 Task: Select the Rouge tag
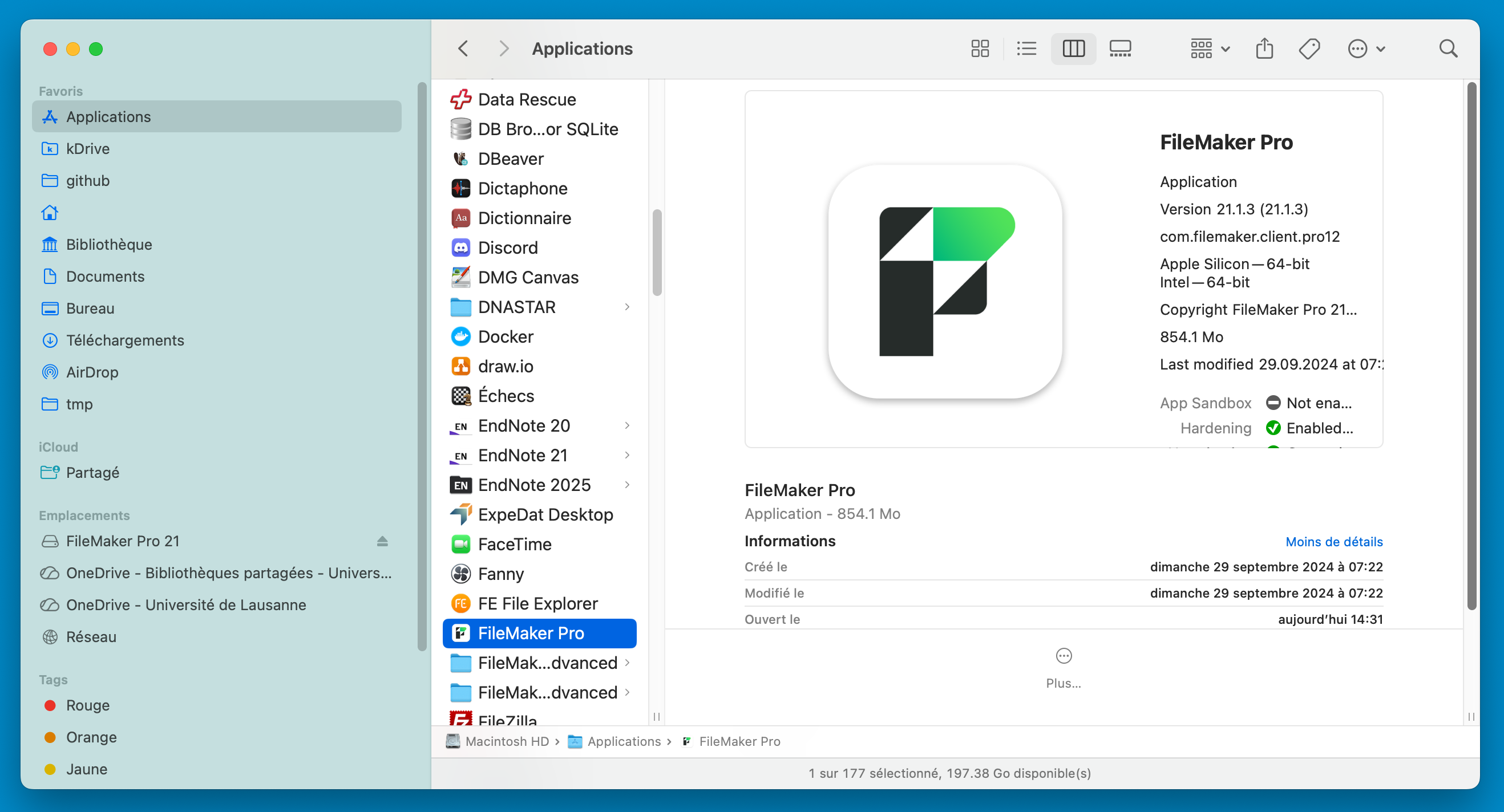point(87,705)
